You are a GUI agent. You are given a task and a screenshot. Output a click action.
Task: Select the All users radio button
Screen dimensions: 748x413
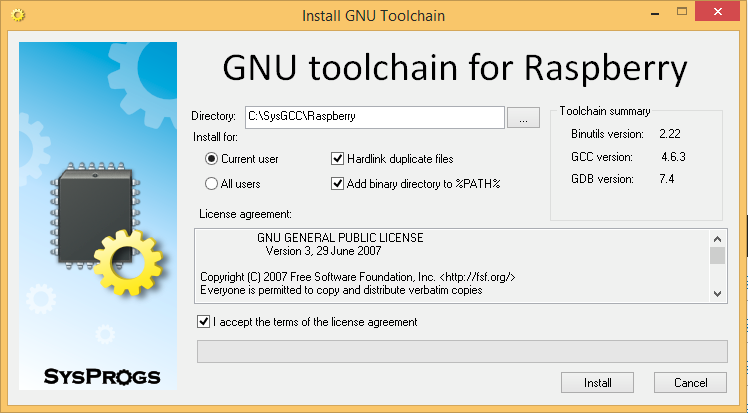pyautogui.click(x=211, y=184)
